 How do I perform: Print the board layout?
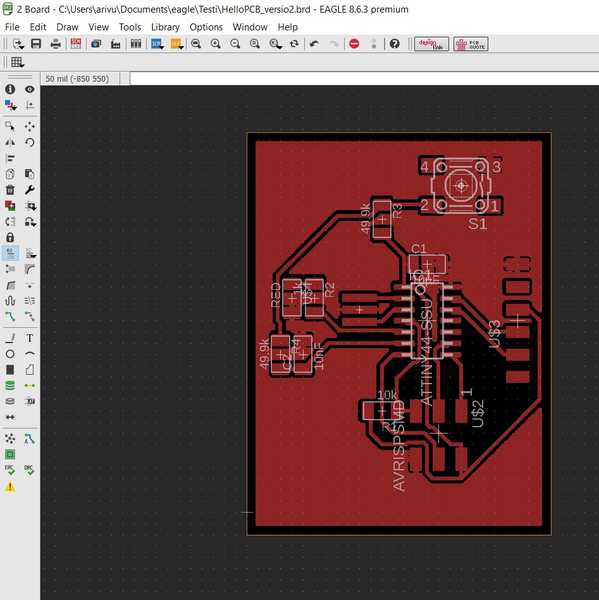tap(55, 44)
